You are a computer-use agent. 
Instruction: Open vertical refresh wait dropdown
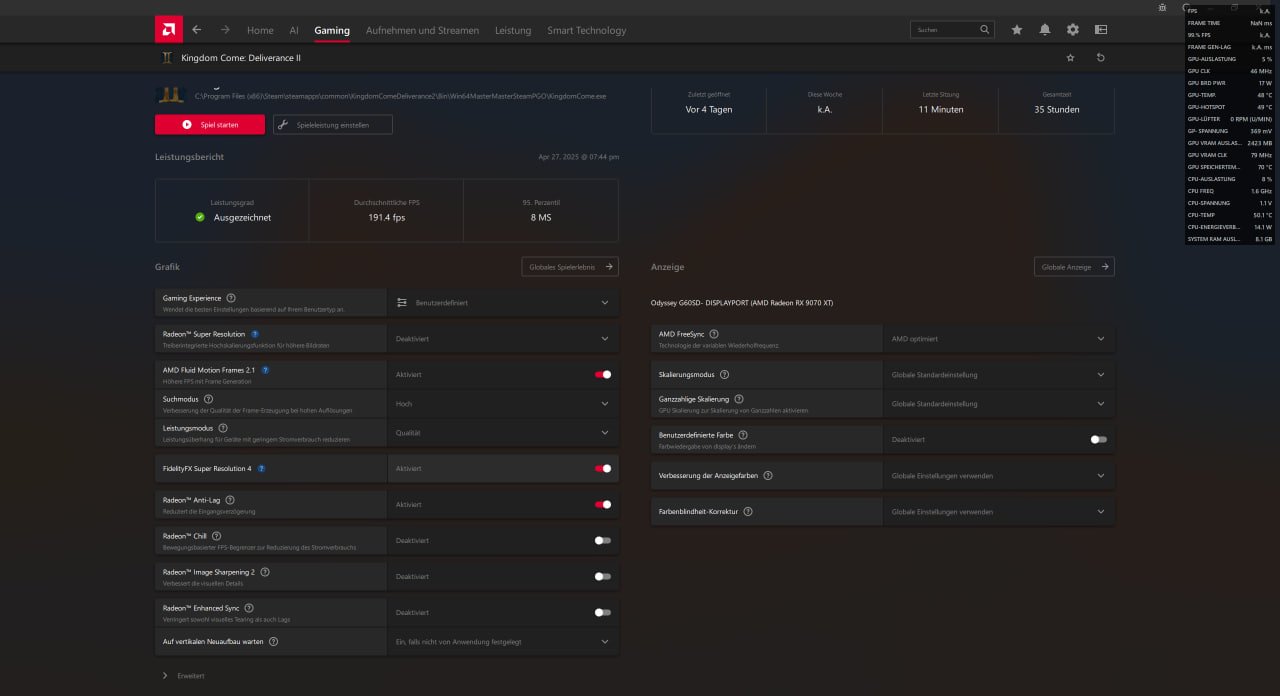coord(503,642)
